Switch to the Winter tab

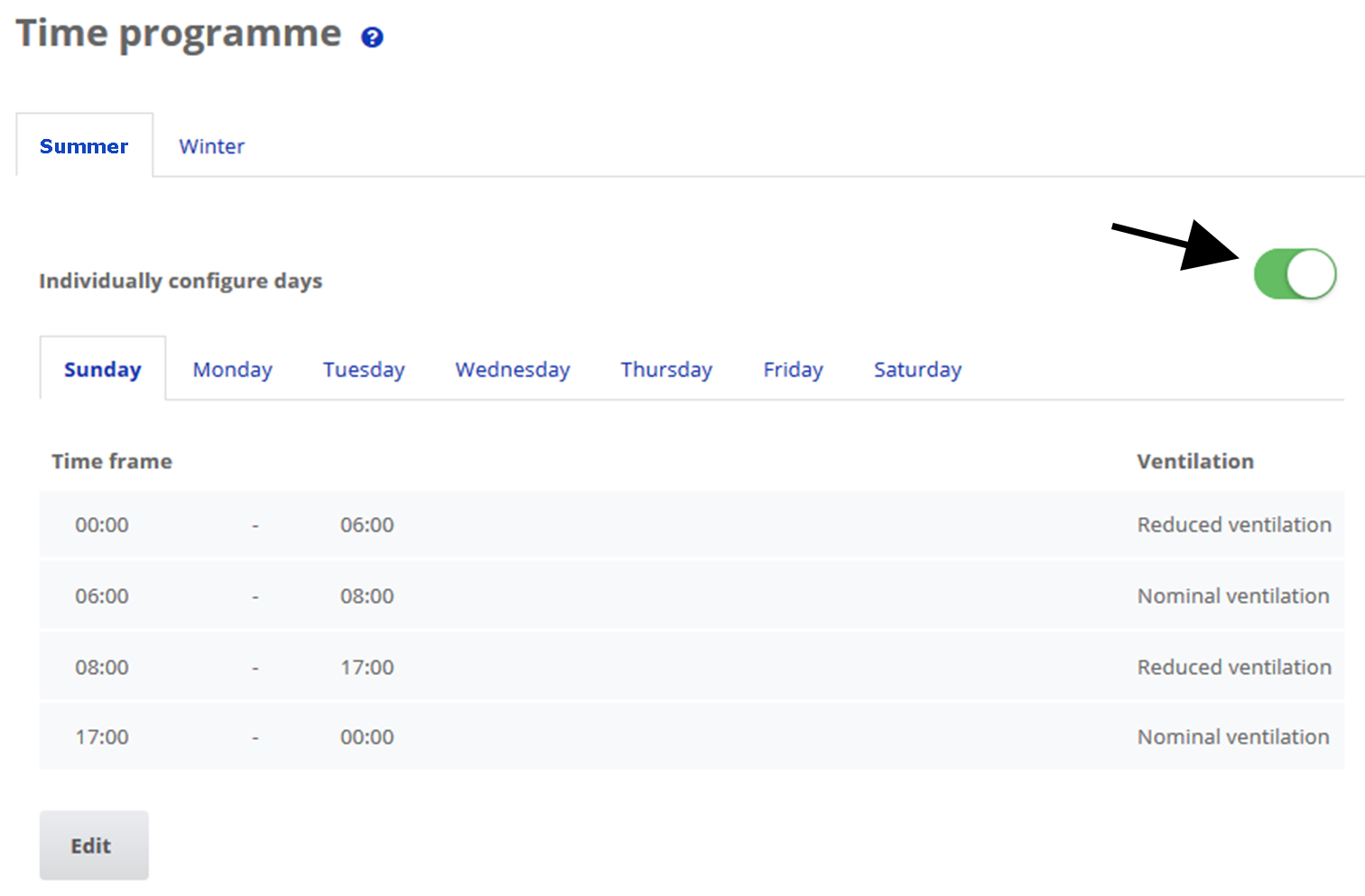(211, 146)
